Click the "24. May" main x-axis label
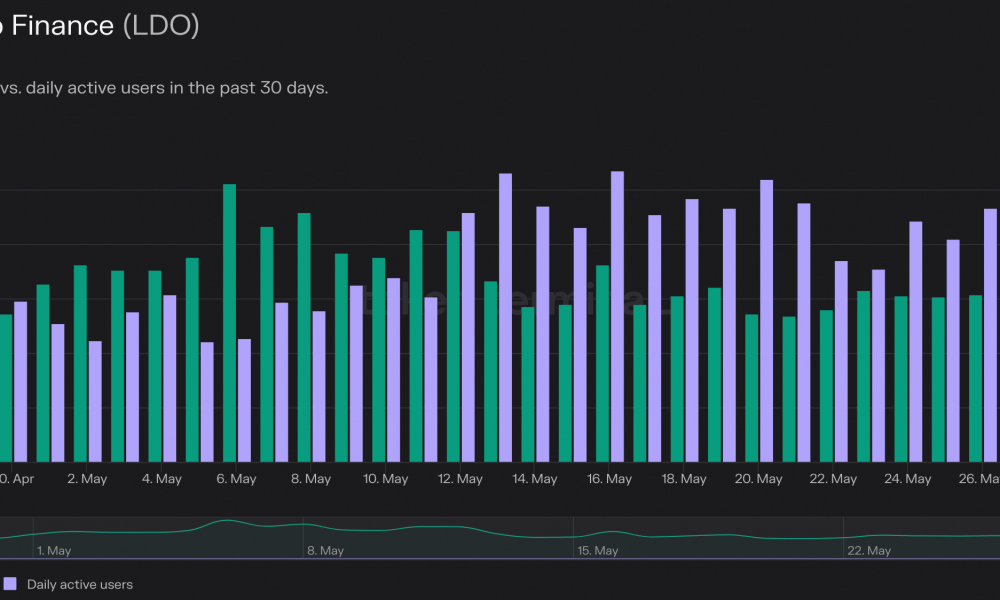The width and height of the screenshot is (1000, 600). (908, 479)
